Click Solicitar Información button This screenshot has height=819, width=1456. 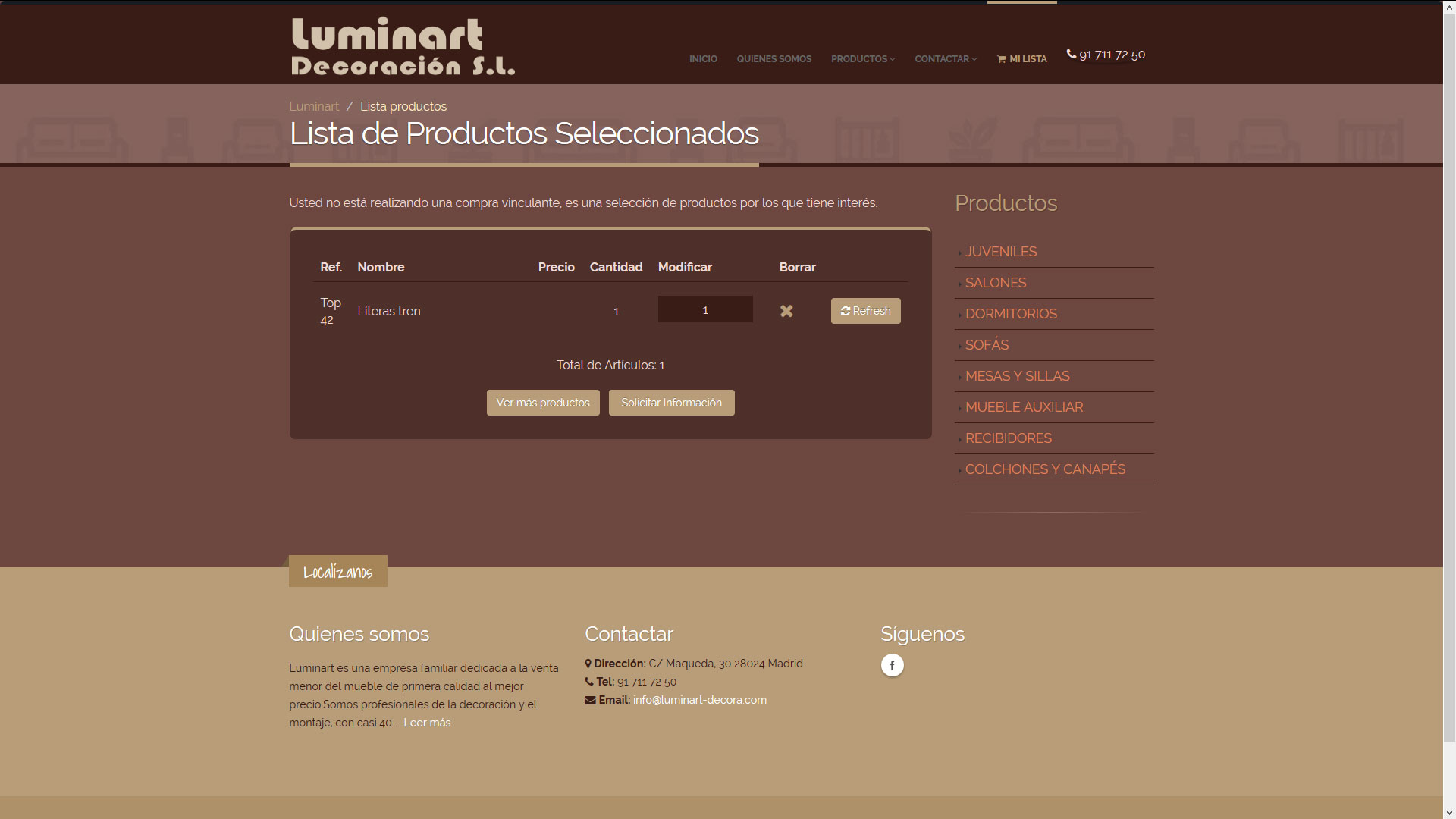[x=671, y=403]
